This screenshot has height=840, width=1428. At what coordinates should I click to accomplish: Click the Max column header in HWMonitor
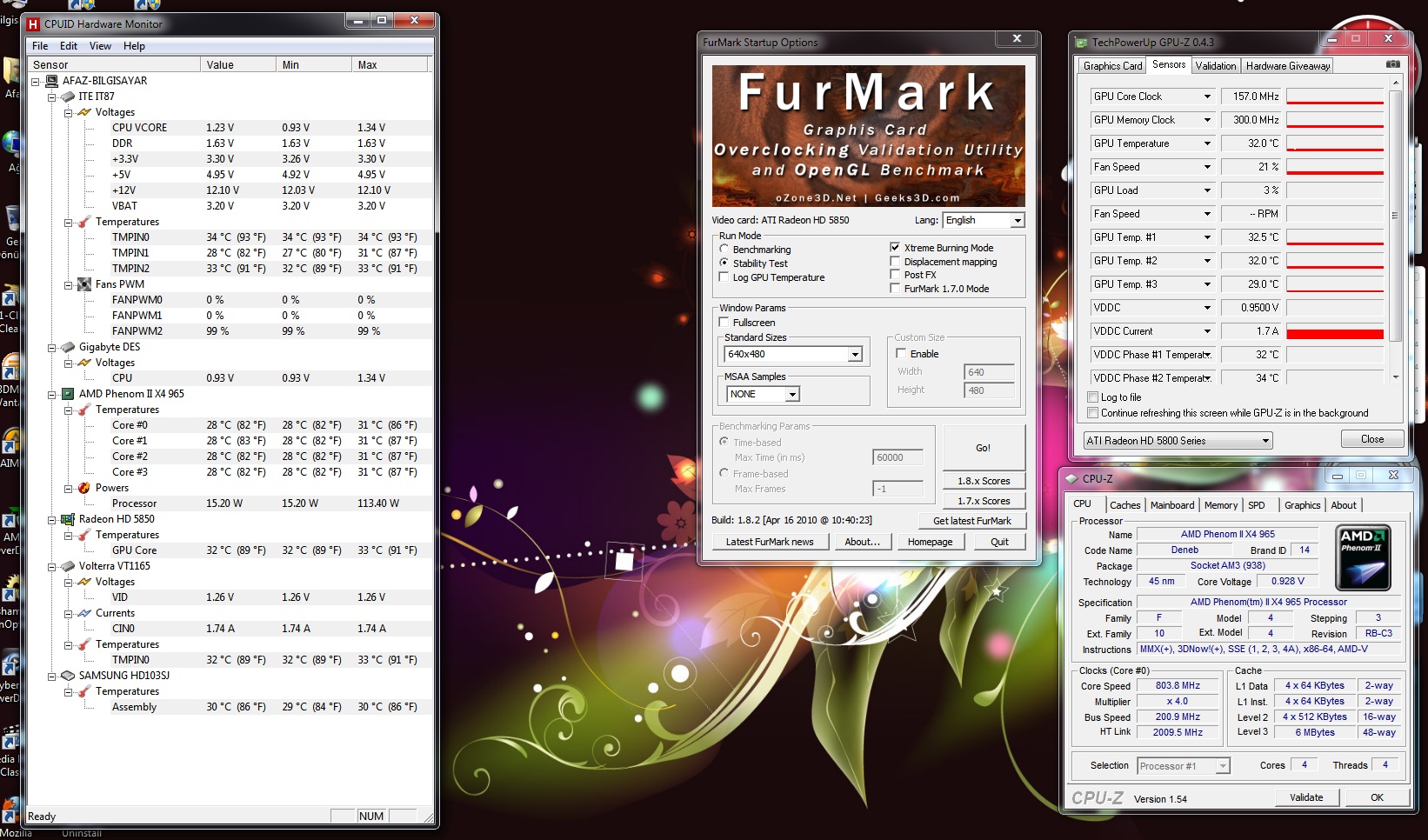(x=390, y=64)
